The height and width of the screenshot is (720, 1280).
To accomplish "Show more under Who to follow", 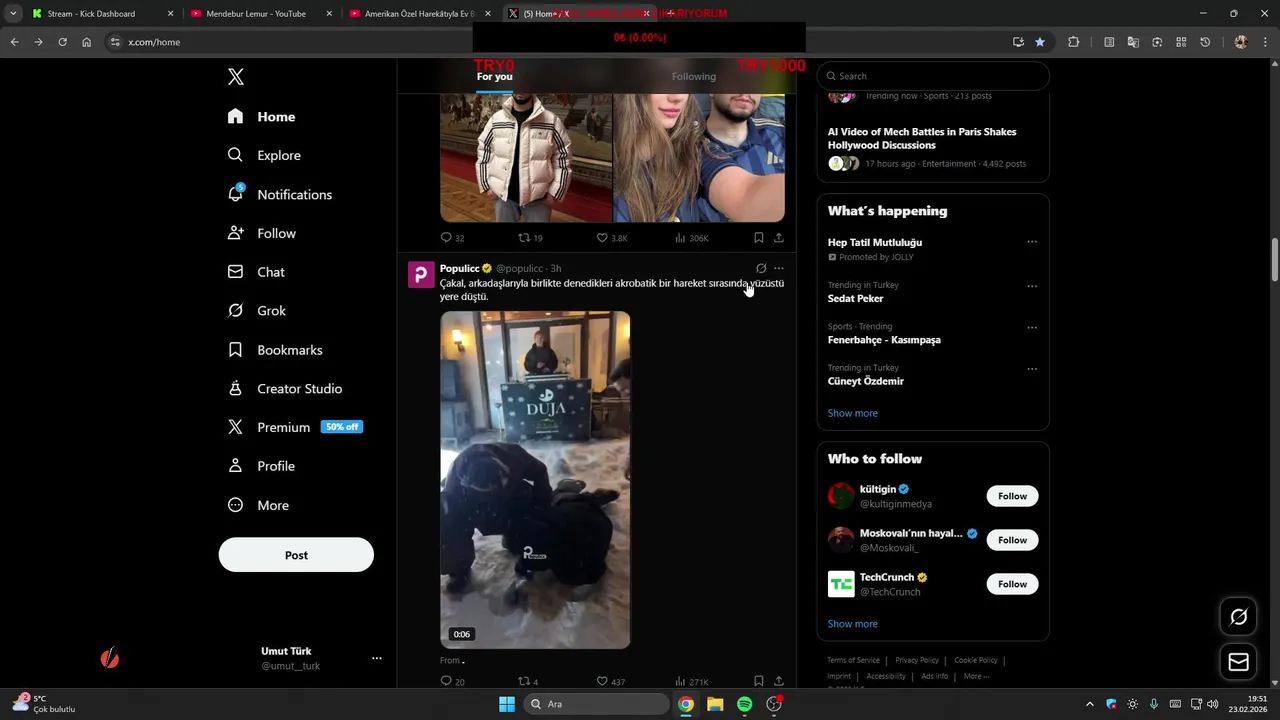I will pyautogui.click(x=853, y=624).
